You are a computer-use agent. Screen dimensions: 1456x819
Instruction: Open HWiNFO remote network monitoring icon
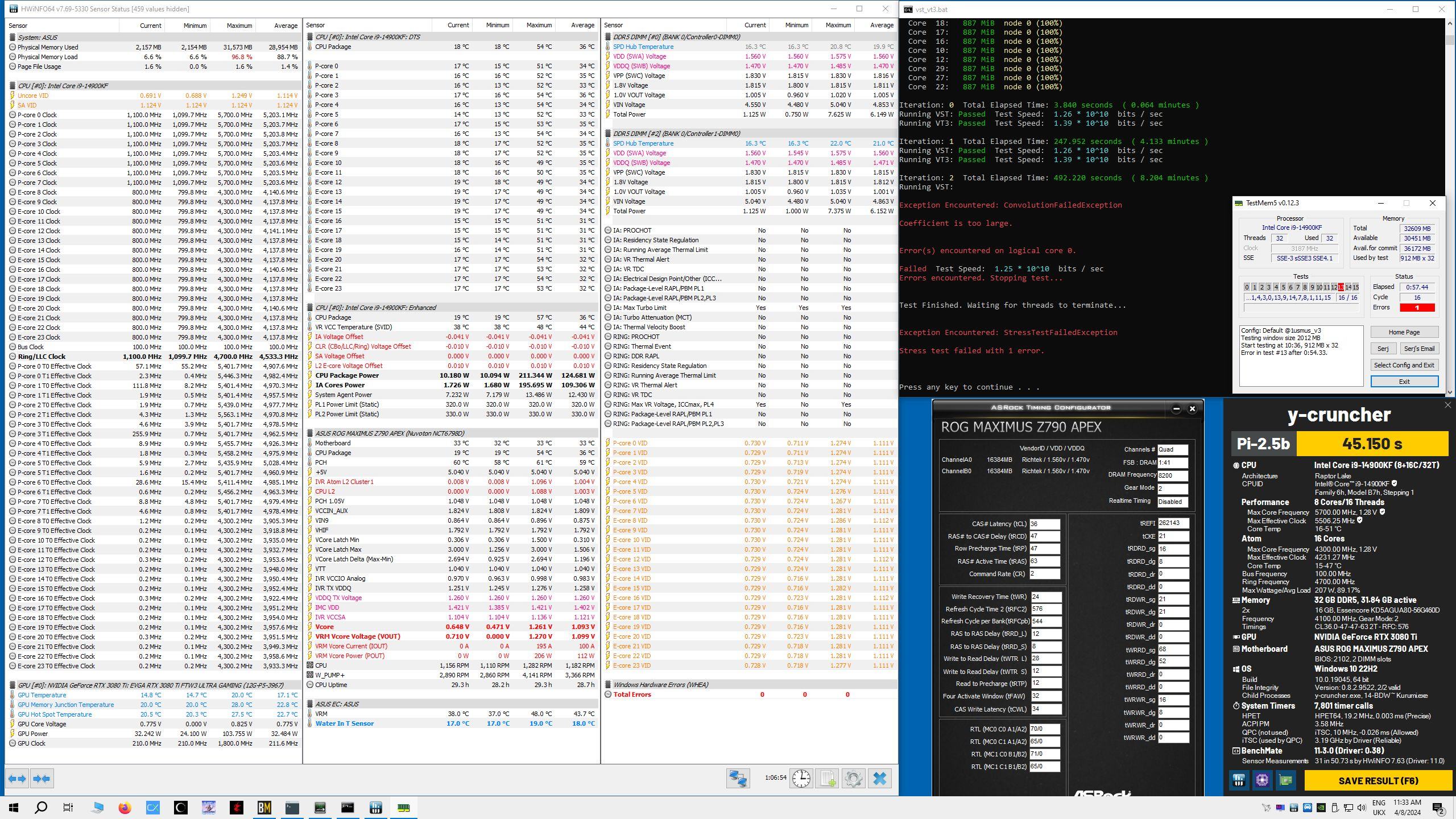tap(738, 779)
